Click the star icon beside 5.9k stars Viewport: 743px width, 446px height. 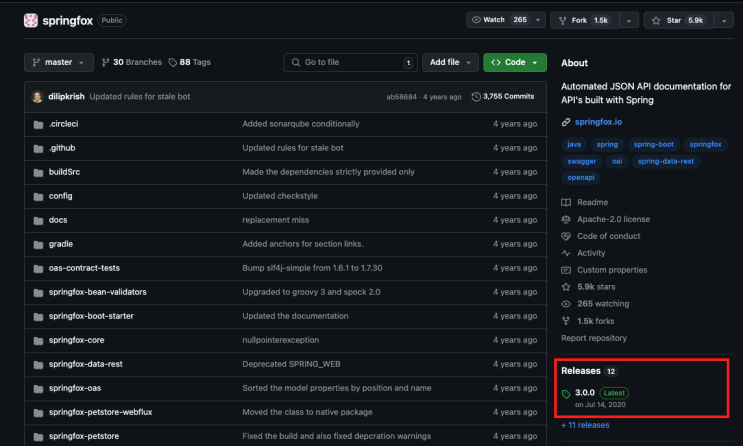click(x=566, y=287)
